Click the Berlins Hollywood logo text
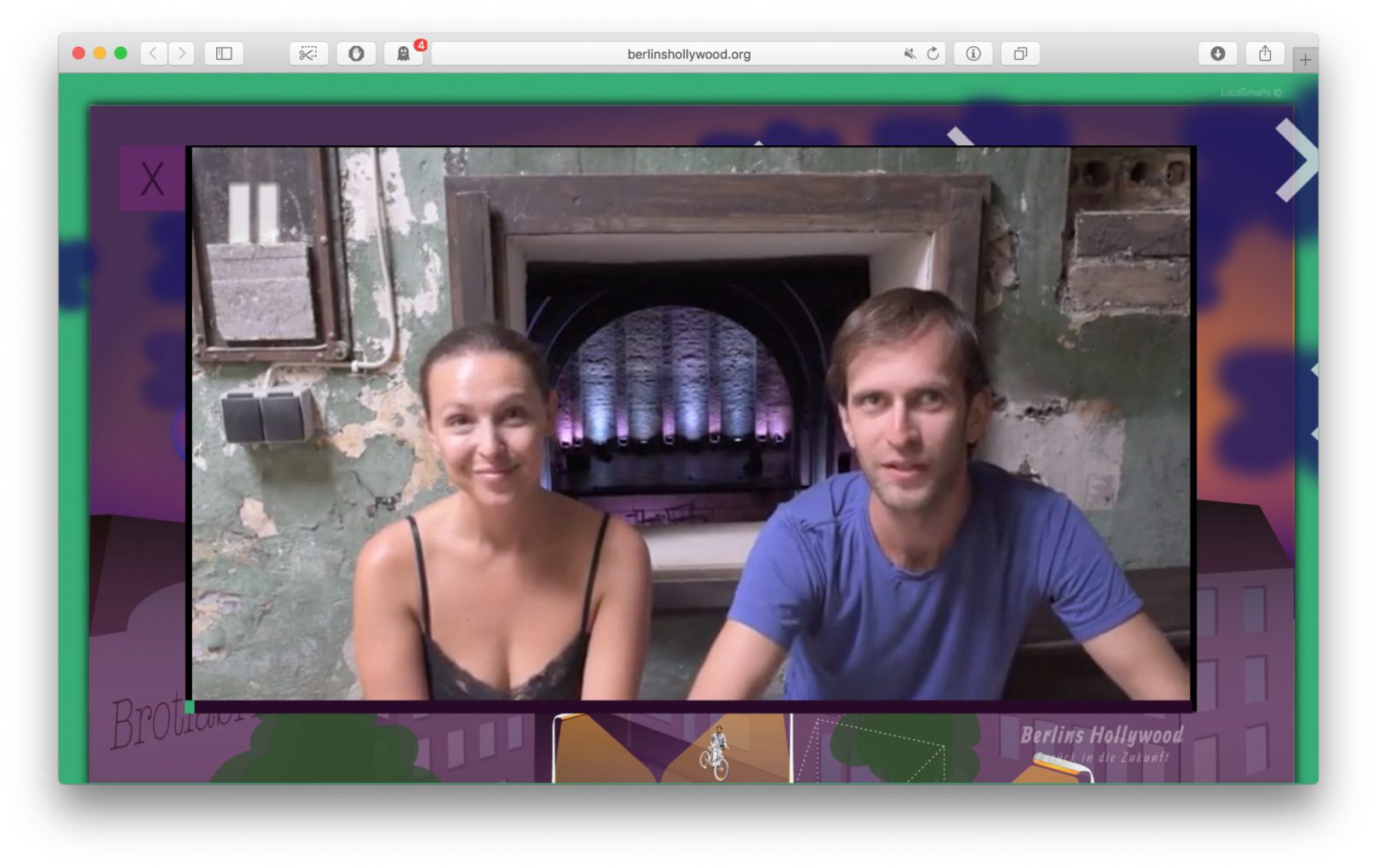1377x868 pixels. click(1101, 736)
